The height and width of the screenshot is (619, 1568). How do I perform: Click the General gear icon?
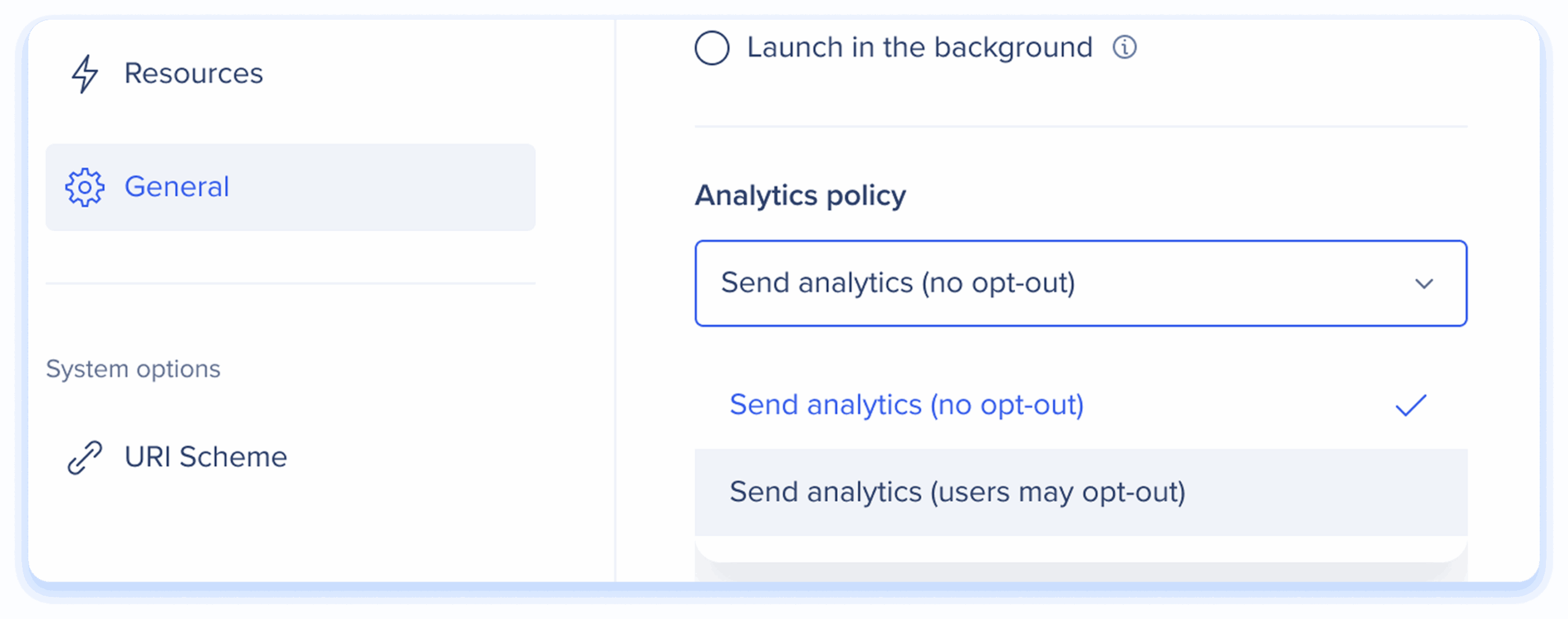(x=85, y=187)
